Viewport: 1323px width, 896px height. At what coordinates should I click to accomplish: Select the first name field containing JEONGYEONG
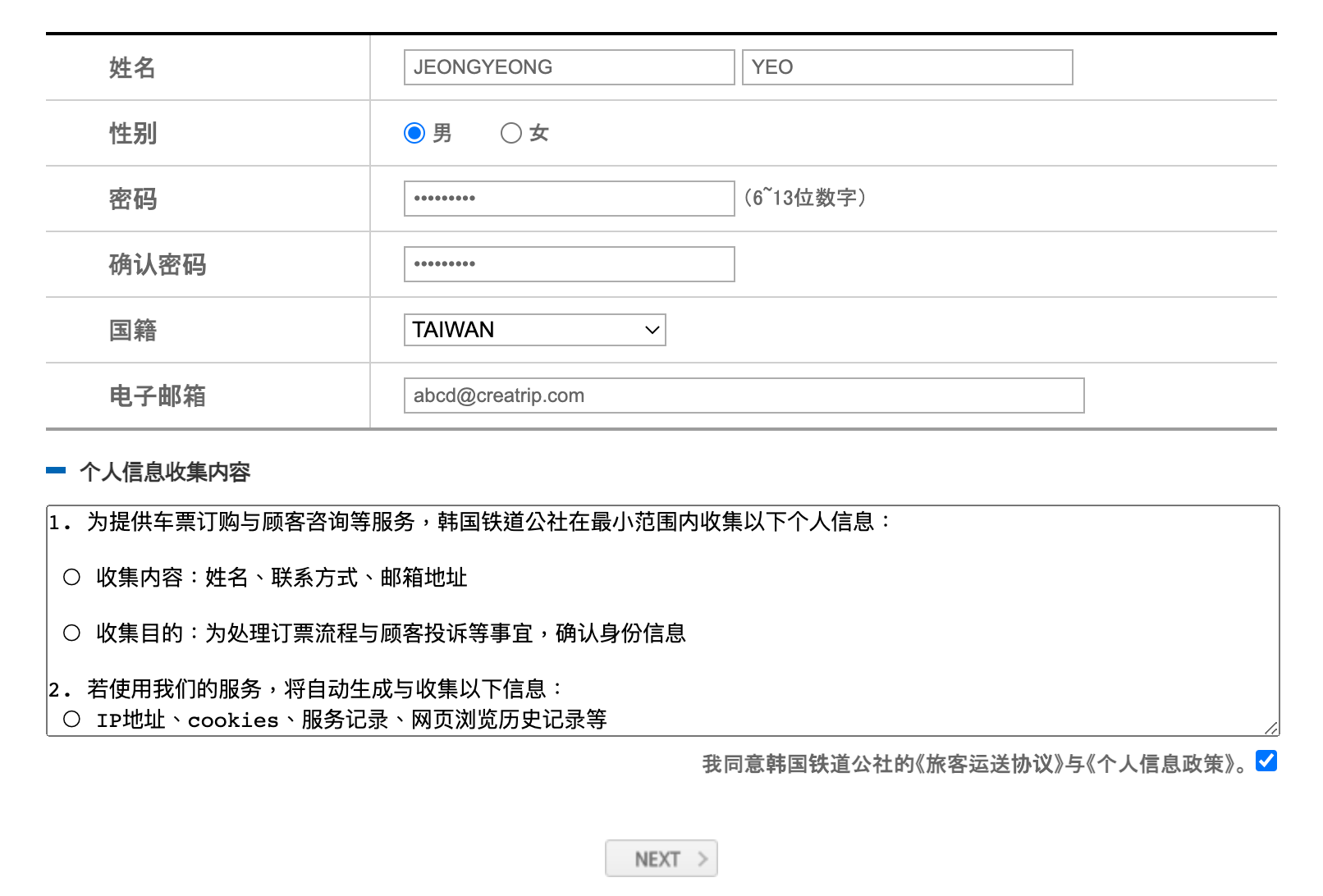coord(568,67)
